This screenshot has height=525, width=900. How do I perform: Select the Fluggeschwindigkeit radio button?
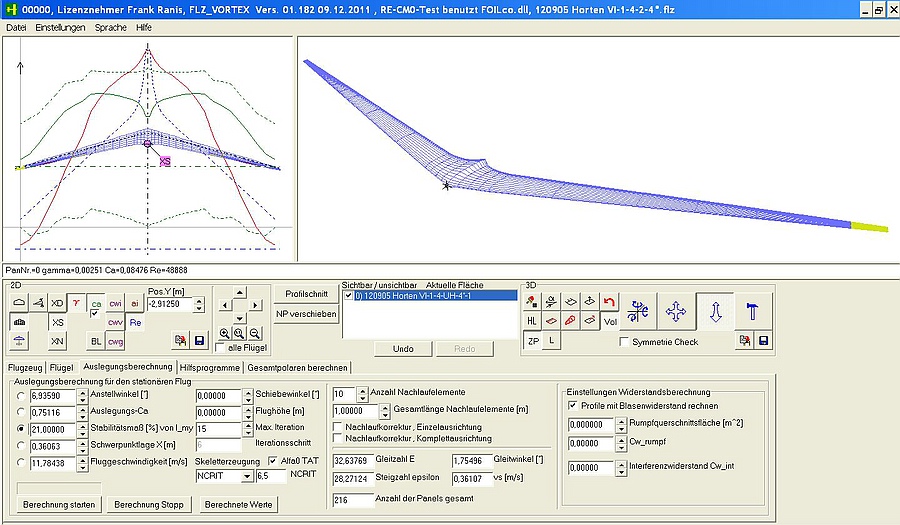pyautogui.click(x=22, y=463)
